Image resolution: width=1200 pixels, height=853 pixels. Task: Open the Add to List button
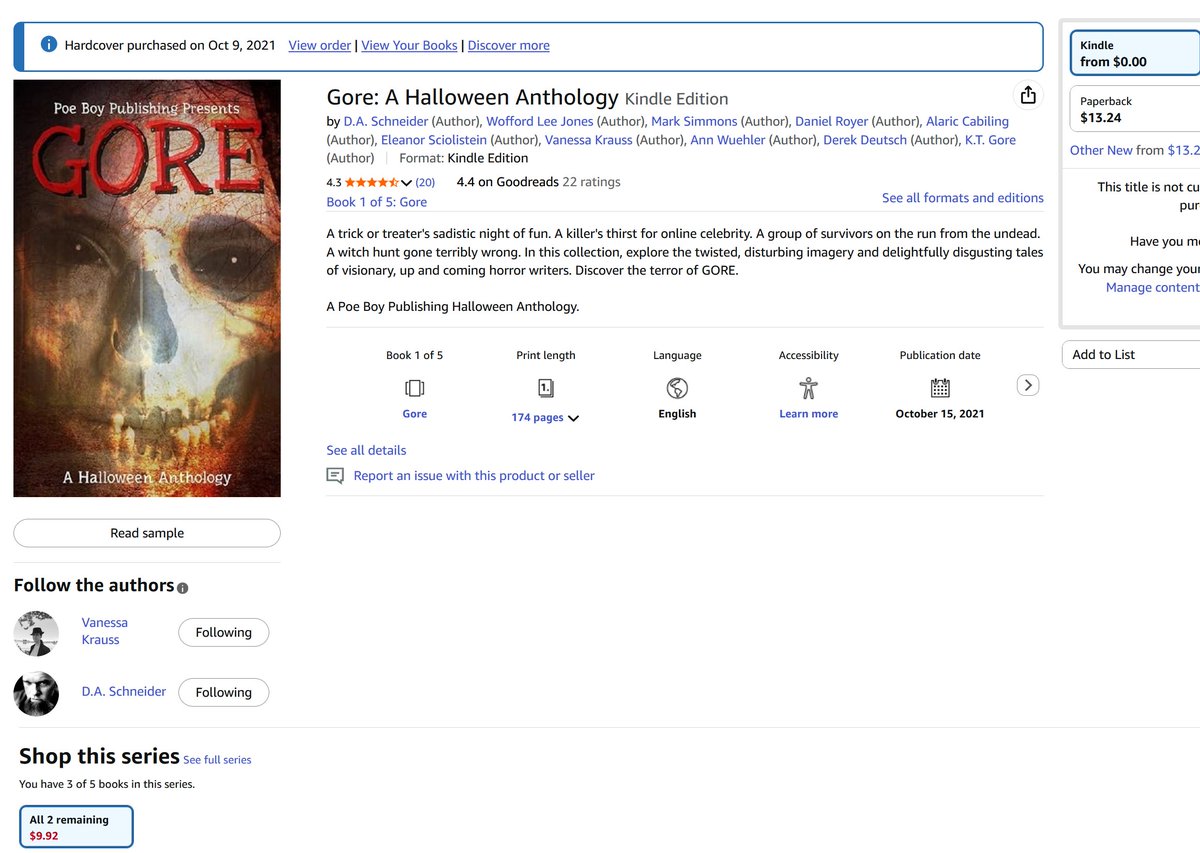tap(1131, 355)
